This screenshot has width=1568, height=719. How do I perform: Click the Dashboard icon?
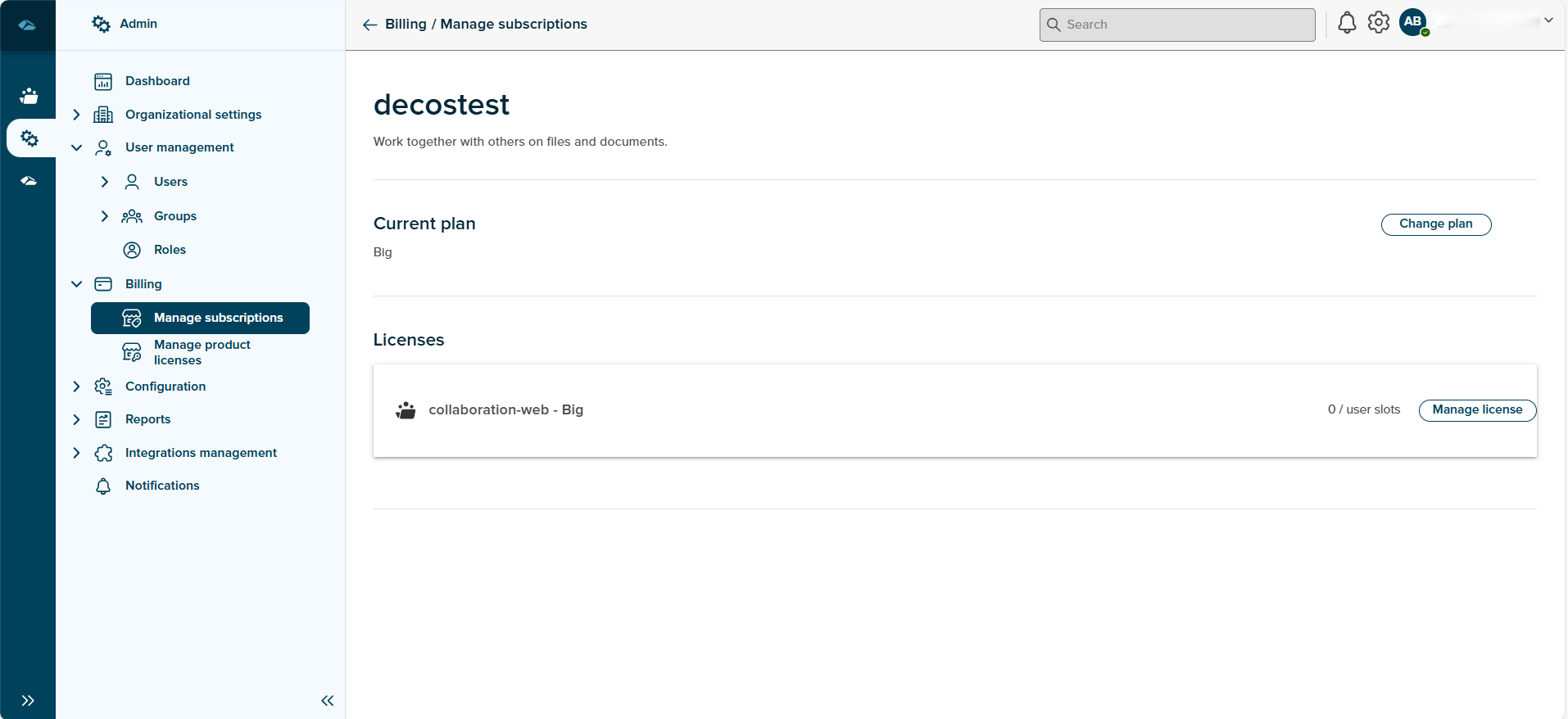click(103, 81)
